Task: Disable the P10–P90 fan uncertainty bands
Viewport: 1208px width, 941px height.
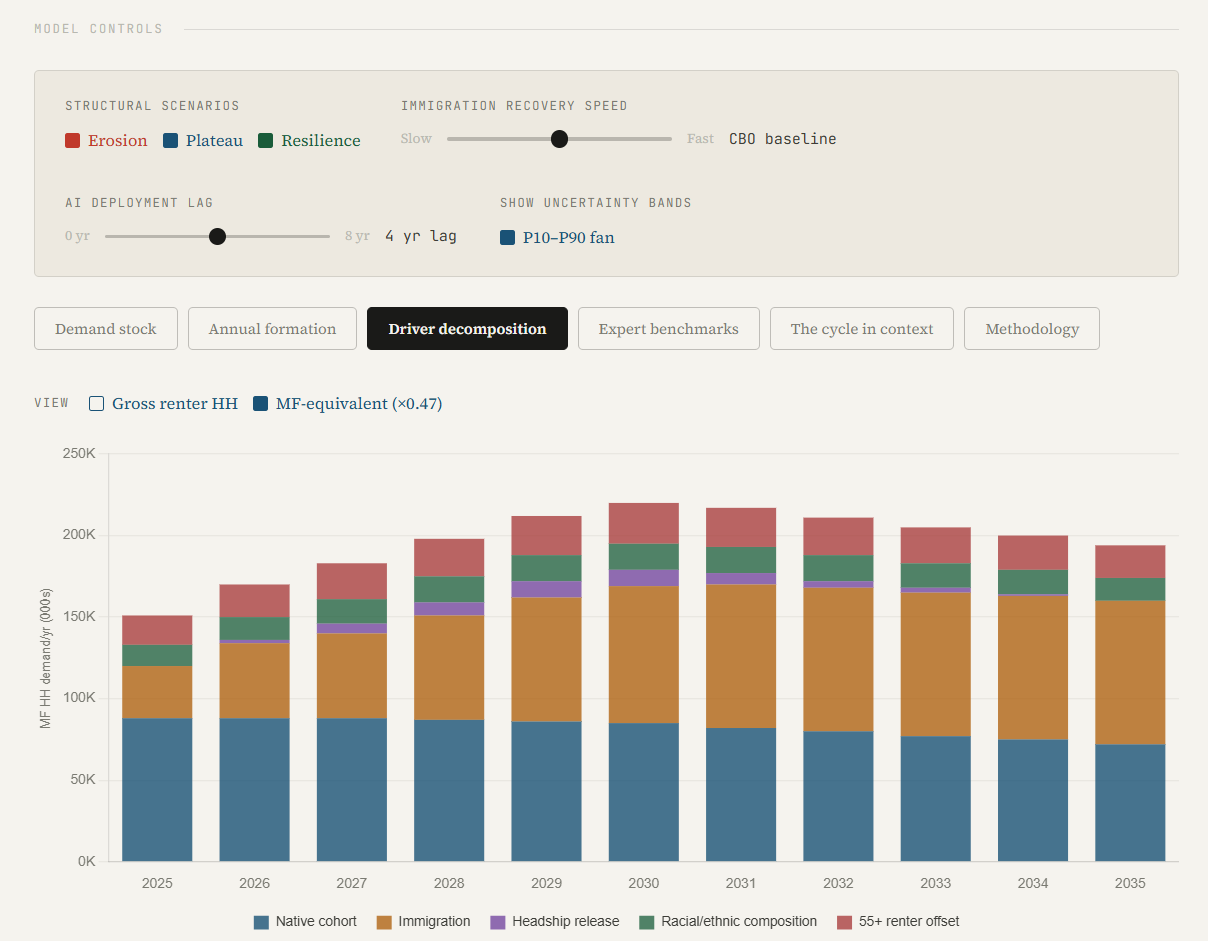Action: pyautogui.click(x=508, y=238)
